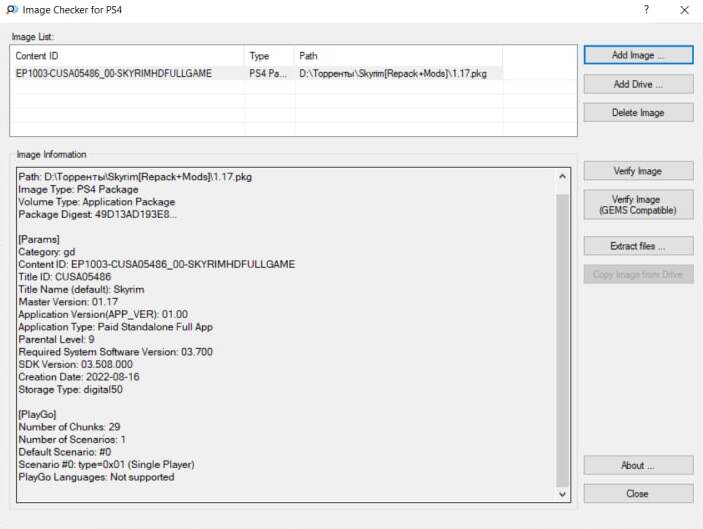Screen dimensions: 703x529
Task: Click the 'Default Scenario: #0' line
Action: (65, 452)
